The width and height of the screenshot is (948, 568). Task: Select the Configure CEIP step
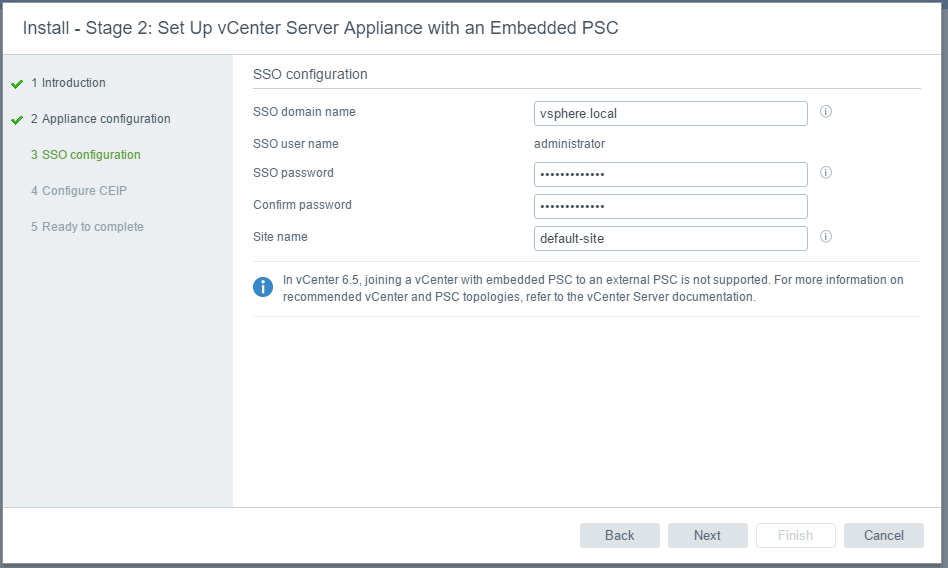[x=79, y=191]
